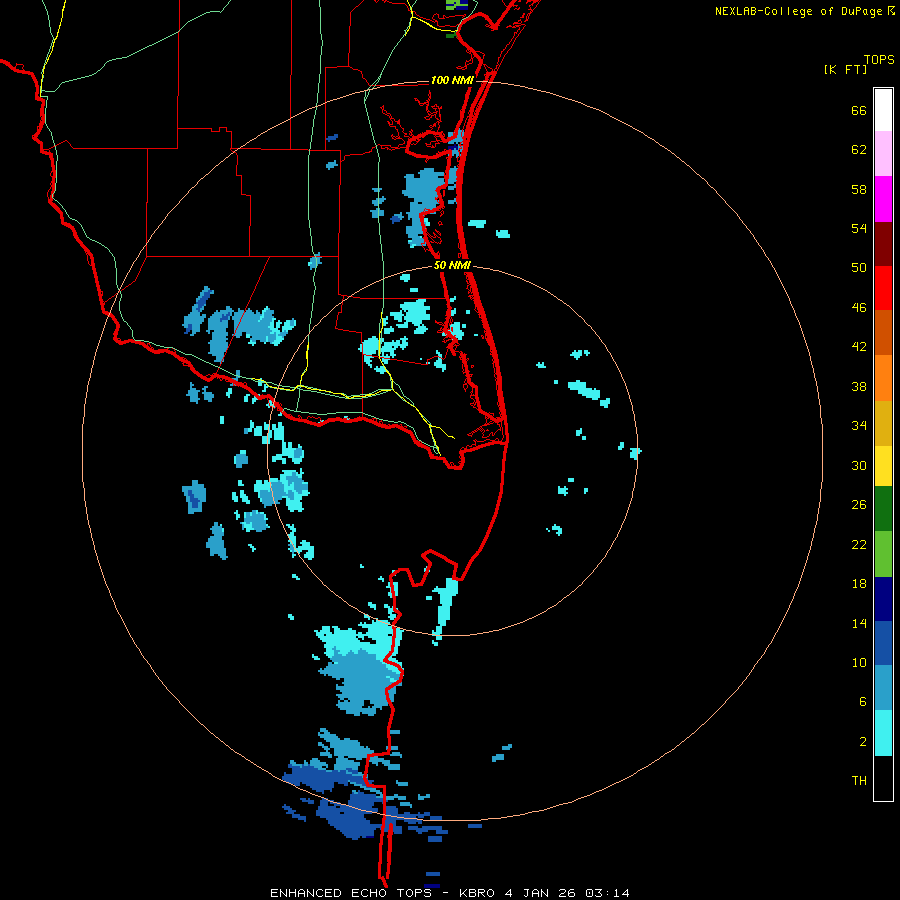The image size is (900, 900).
Task: Select the "46" scale value
Action: pos(859,308)
